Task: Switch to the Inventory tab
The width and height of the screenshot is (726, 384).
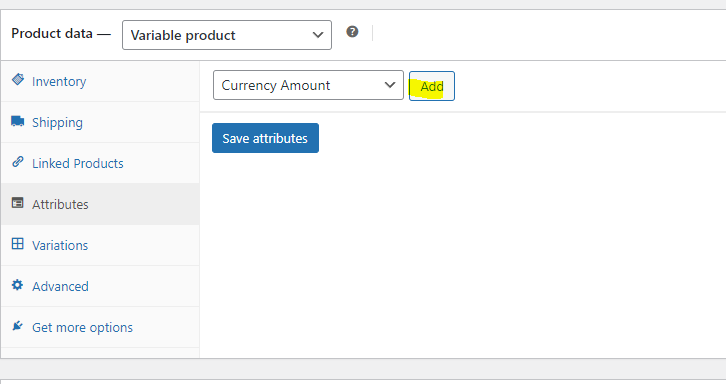Action: coord(100,82)
